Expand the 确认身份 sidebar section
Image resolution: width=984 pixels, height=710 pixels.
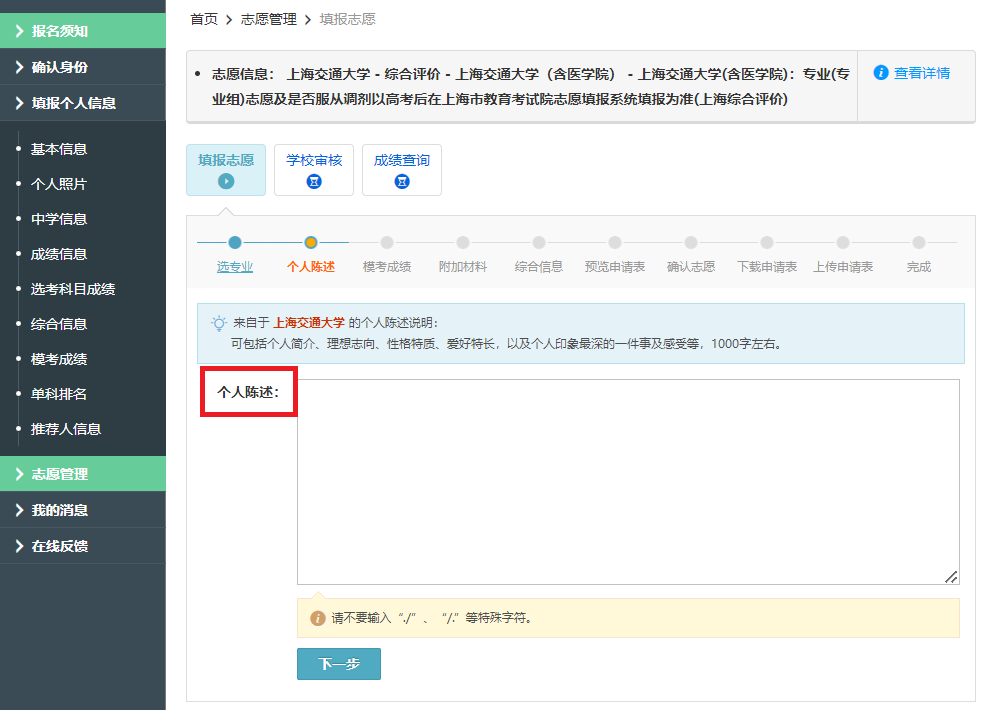pos(83,67)
